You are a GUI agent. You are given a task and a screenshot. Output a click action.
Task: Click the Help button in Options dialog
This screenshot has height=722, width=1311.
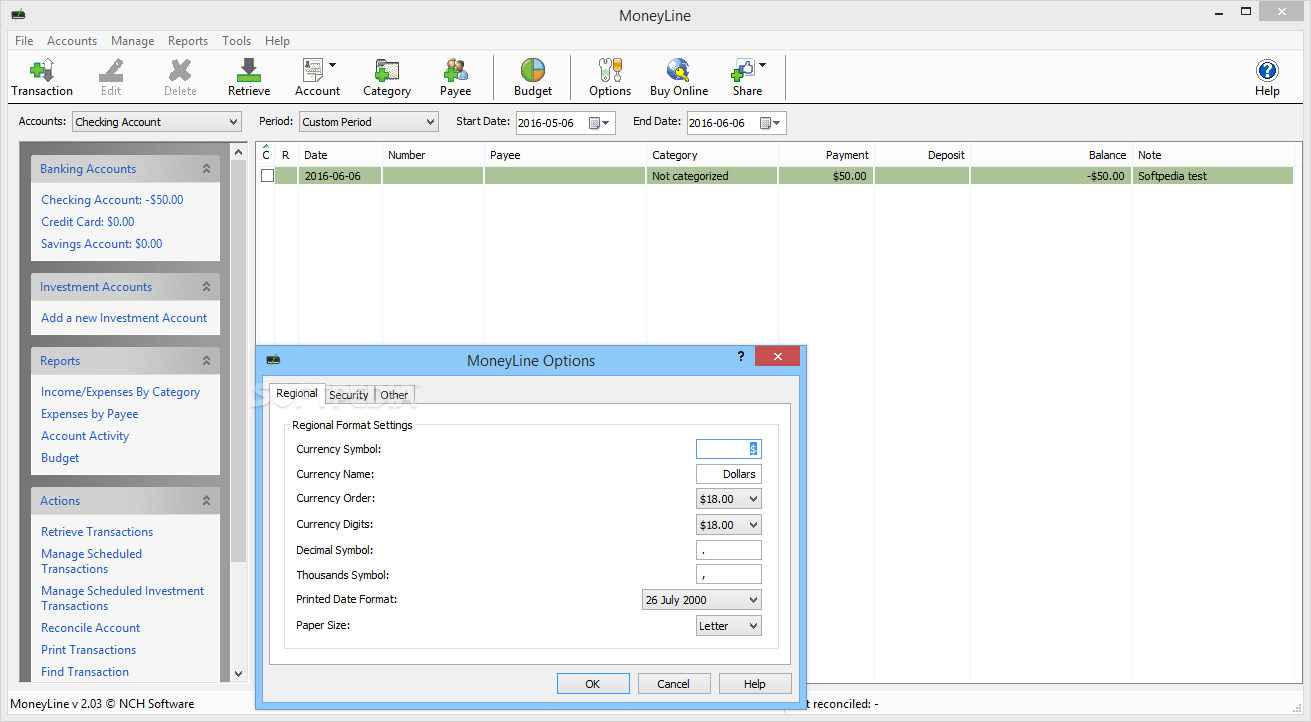755,684
